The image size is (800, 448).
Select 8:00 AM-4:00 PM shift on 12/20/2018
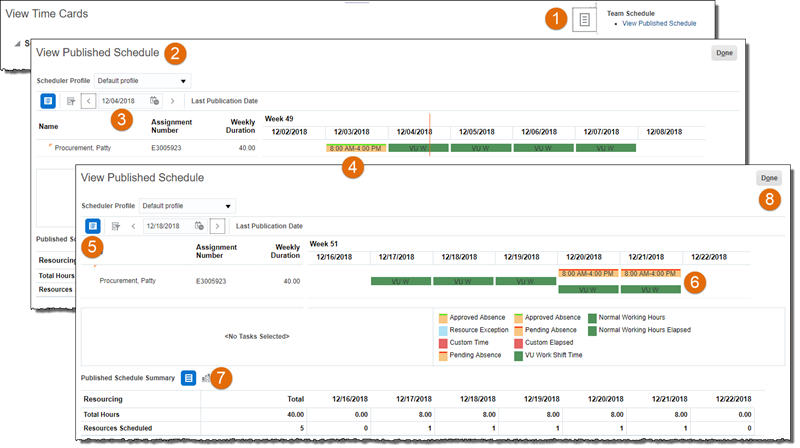pyautogui.click(x=587, y=273)
